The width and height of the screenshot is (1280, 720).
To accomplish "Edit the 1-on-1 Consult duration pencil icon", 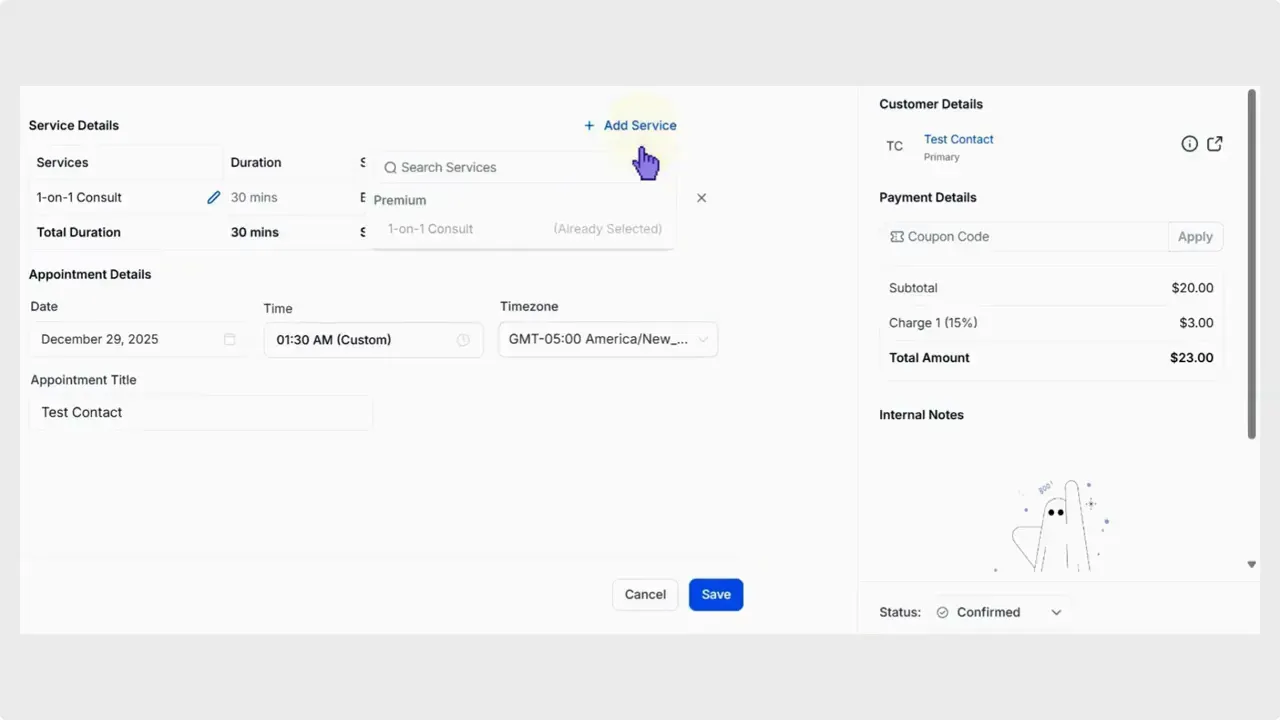I will point(213,197).
